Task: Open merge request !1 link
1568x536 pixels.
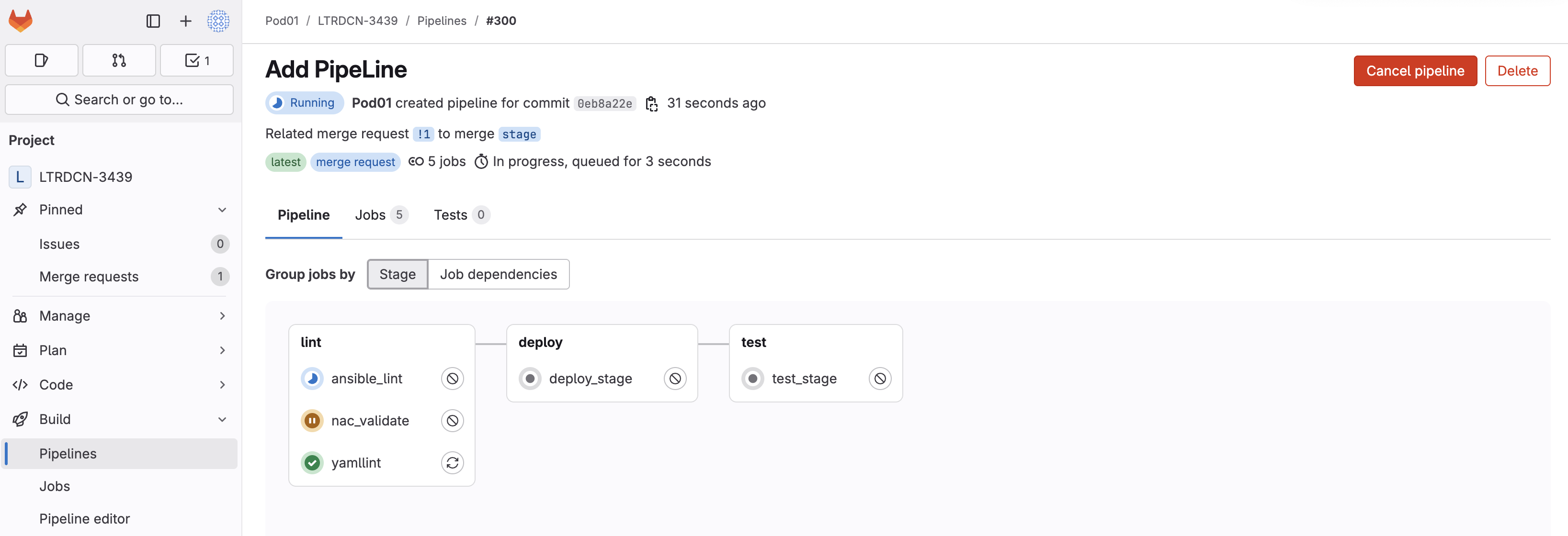Action: click(x=423, y=134)
